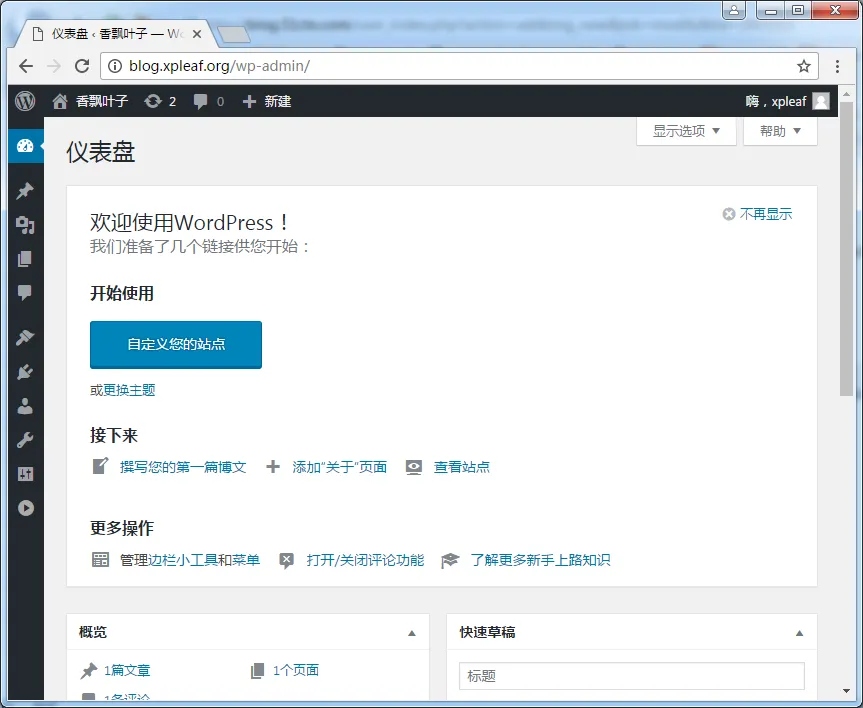Click scrollbar down arrow
The image size is (863, 708).
(x=846, y=690)
